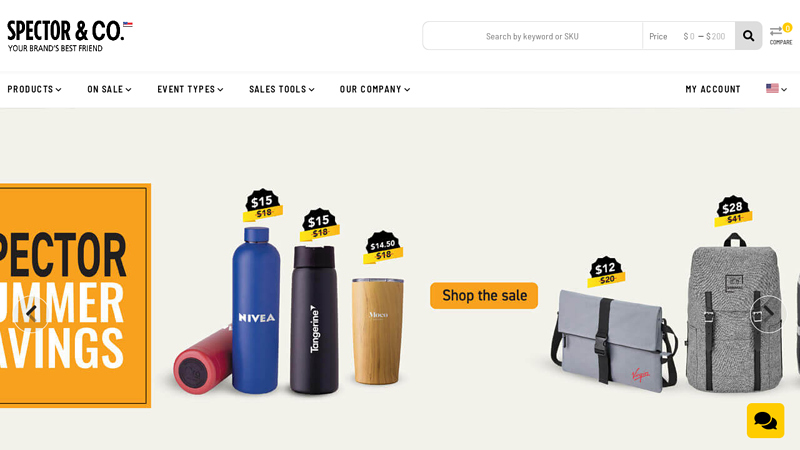Select the gray backpack product image
Image resolution: width=800 pixels, height=450 pixels.
(x=734, y=312)
